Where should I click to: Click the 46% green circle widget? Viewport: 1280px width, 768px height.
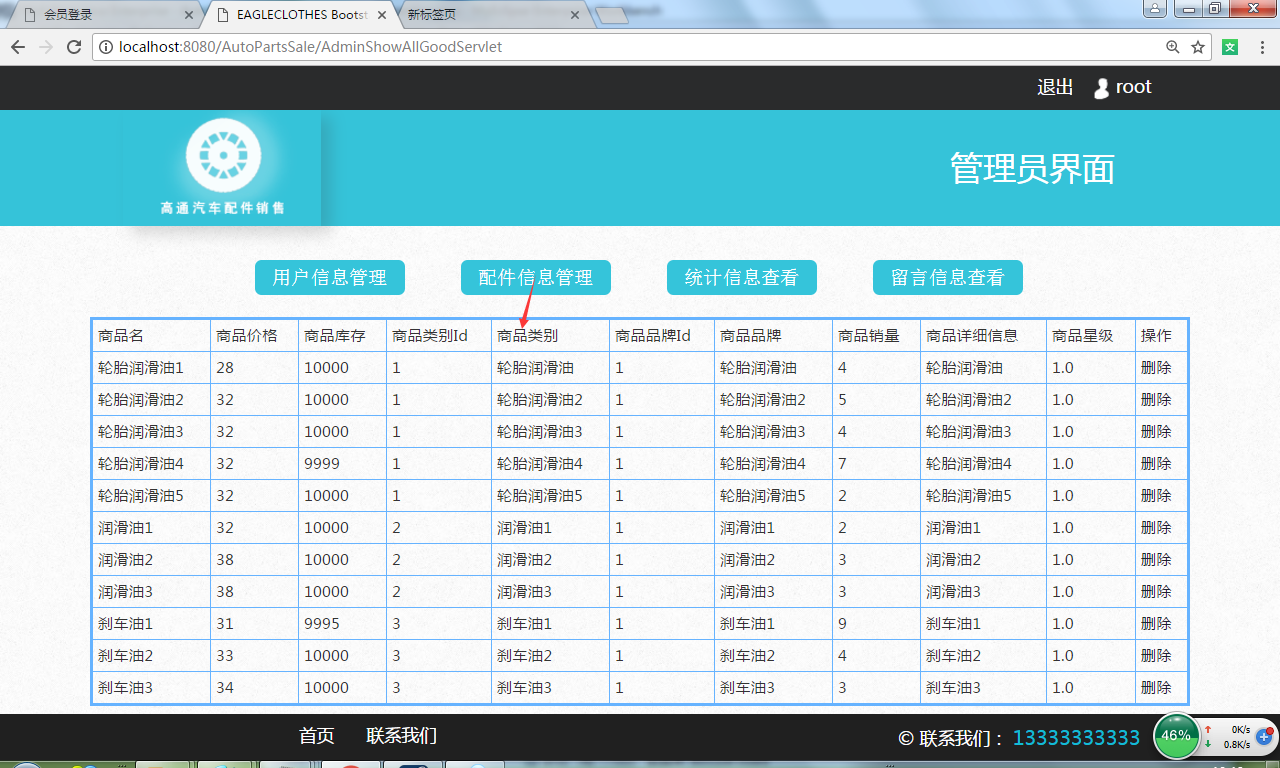coord(1177,736)
